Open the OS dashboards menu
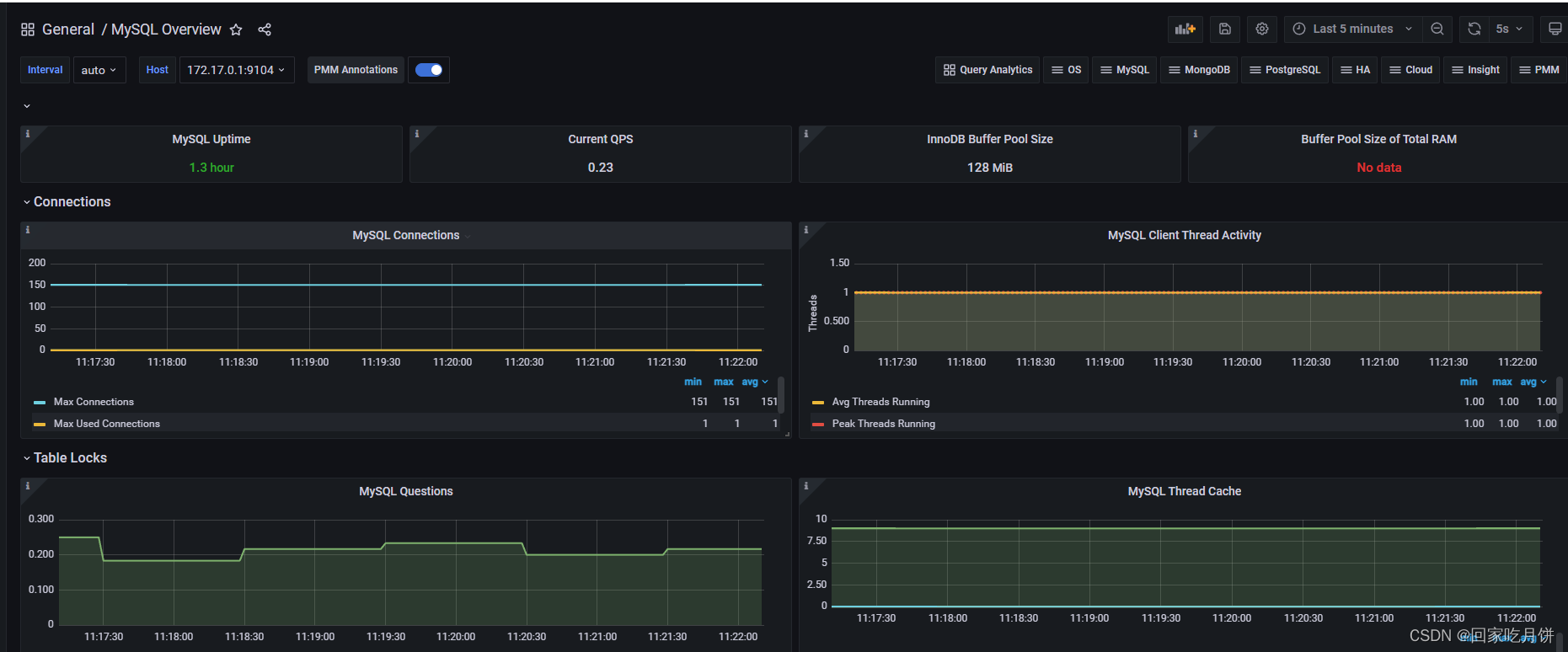Screen dimensions: 1568x652 pyautogui.click(x=1066, y=70)
